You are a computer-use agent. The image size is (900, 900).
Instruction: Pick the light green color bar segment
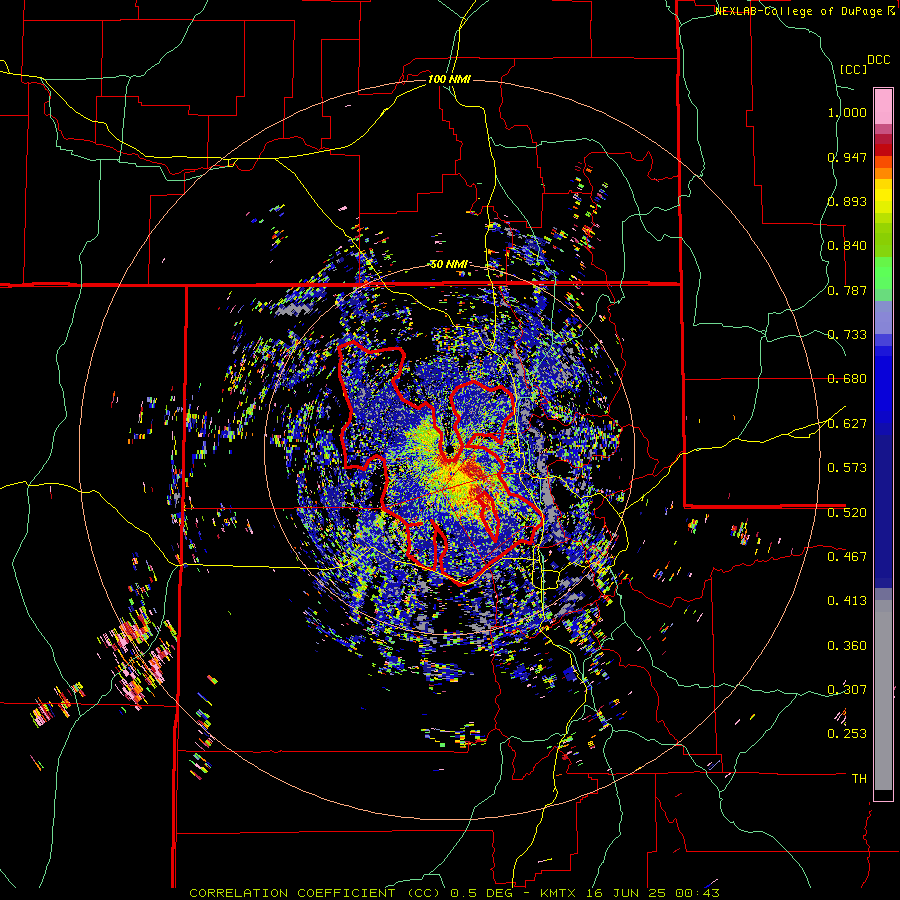pos(883,273)
